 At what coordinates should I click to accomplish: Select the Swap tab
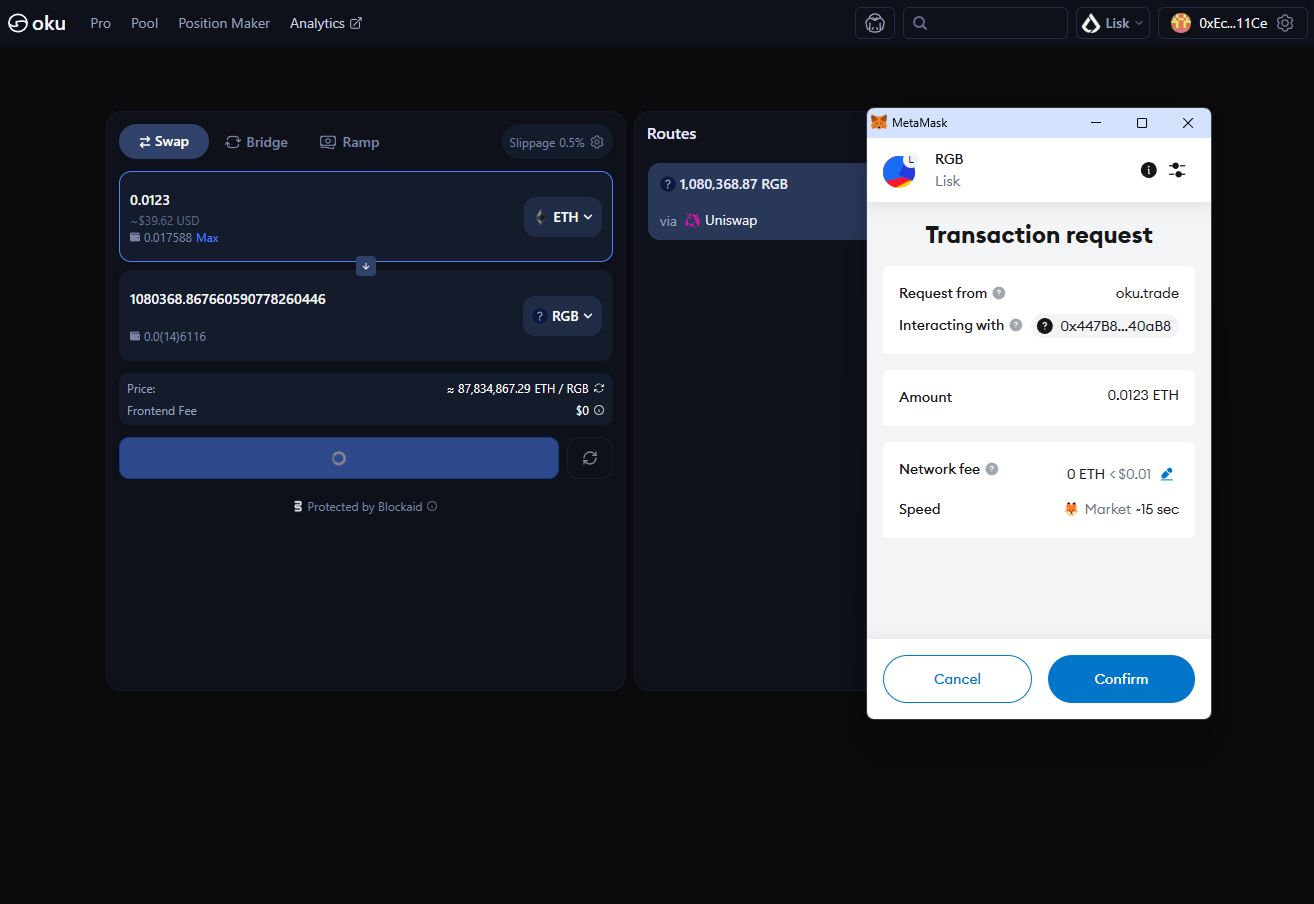[x=164, y=142]
